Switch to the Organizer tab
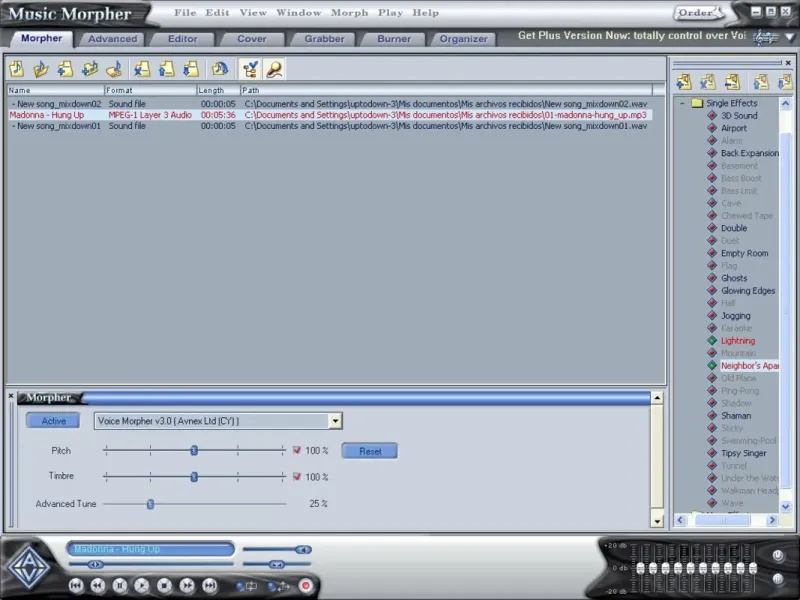Screen dimensions: 800x600 [463, 39]
